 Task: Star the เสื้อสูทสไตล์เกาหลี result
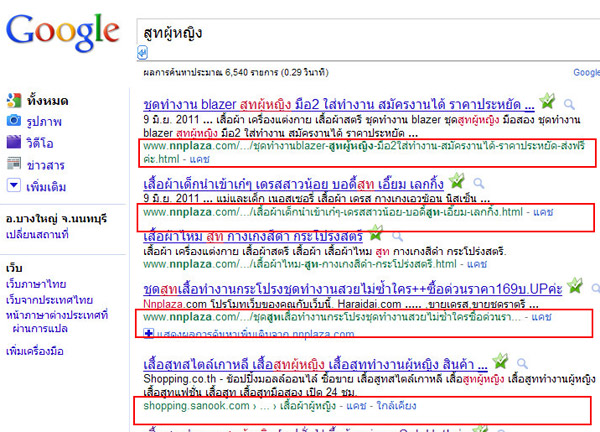coord(501,361)
